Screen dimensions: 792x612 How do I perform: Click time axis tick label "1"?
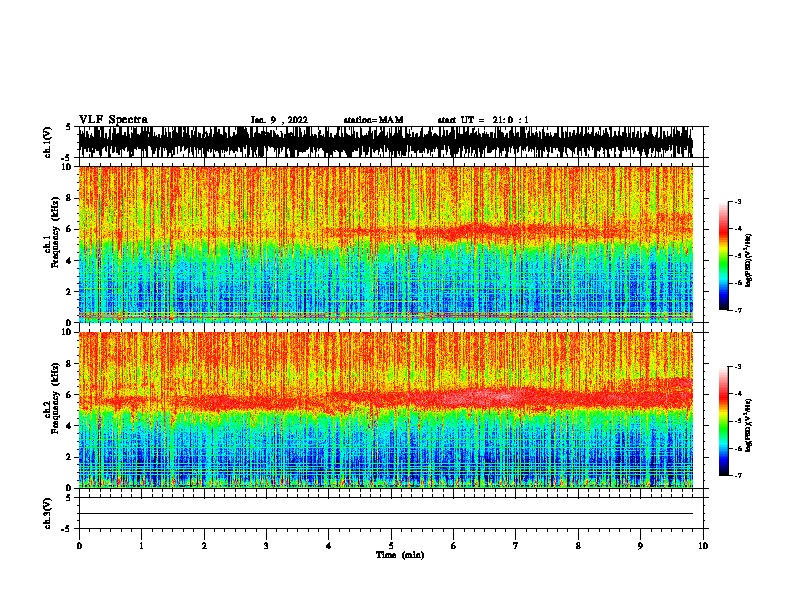tap(141, 546)
